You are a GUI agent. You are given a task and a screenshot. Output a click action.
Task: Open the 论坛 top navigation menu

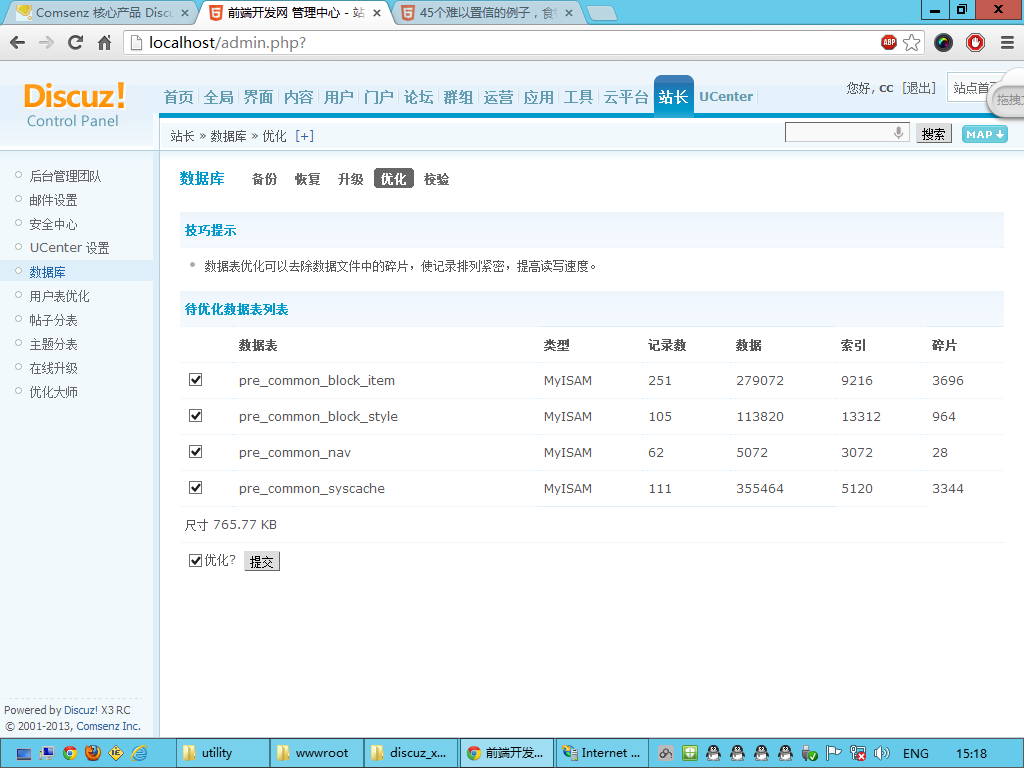(419, 97)
